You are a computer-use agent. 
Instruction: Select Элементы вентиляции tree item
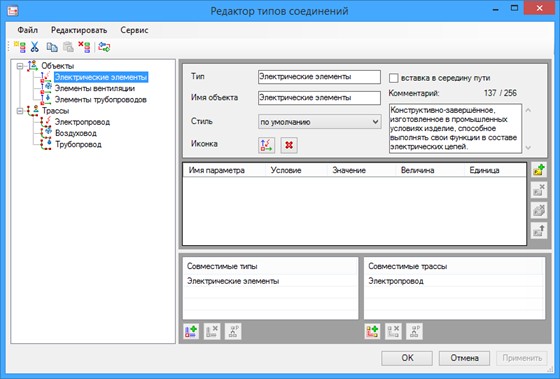click(95, 88)
